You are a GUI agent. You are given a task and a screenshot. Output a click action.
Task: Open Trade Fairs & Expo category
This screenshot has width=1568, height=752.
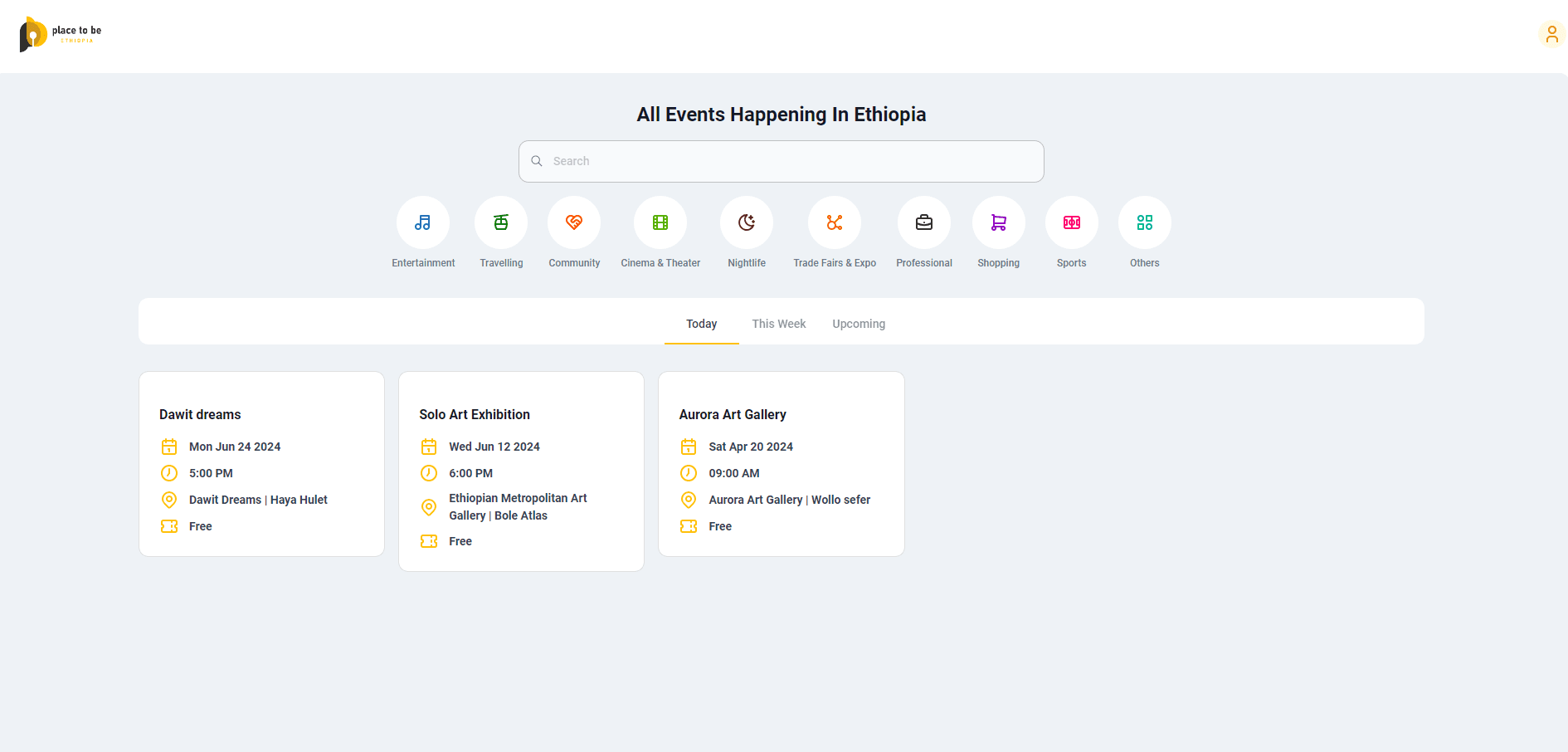835,222
